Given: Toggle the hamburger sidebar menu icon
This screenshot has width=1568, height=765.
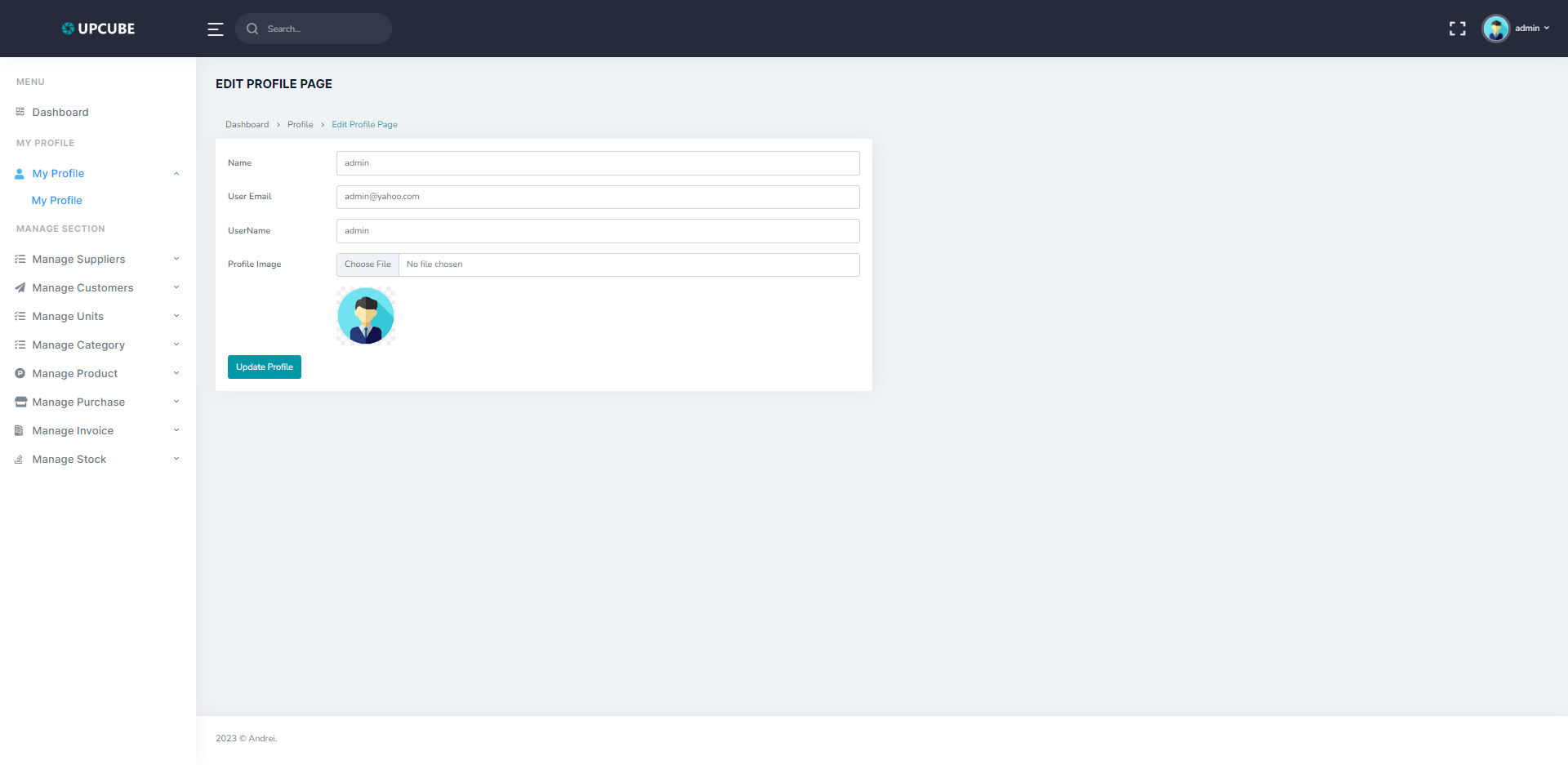Looking at the screenshot, I should click(215, 29).
